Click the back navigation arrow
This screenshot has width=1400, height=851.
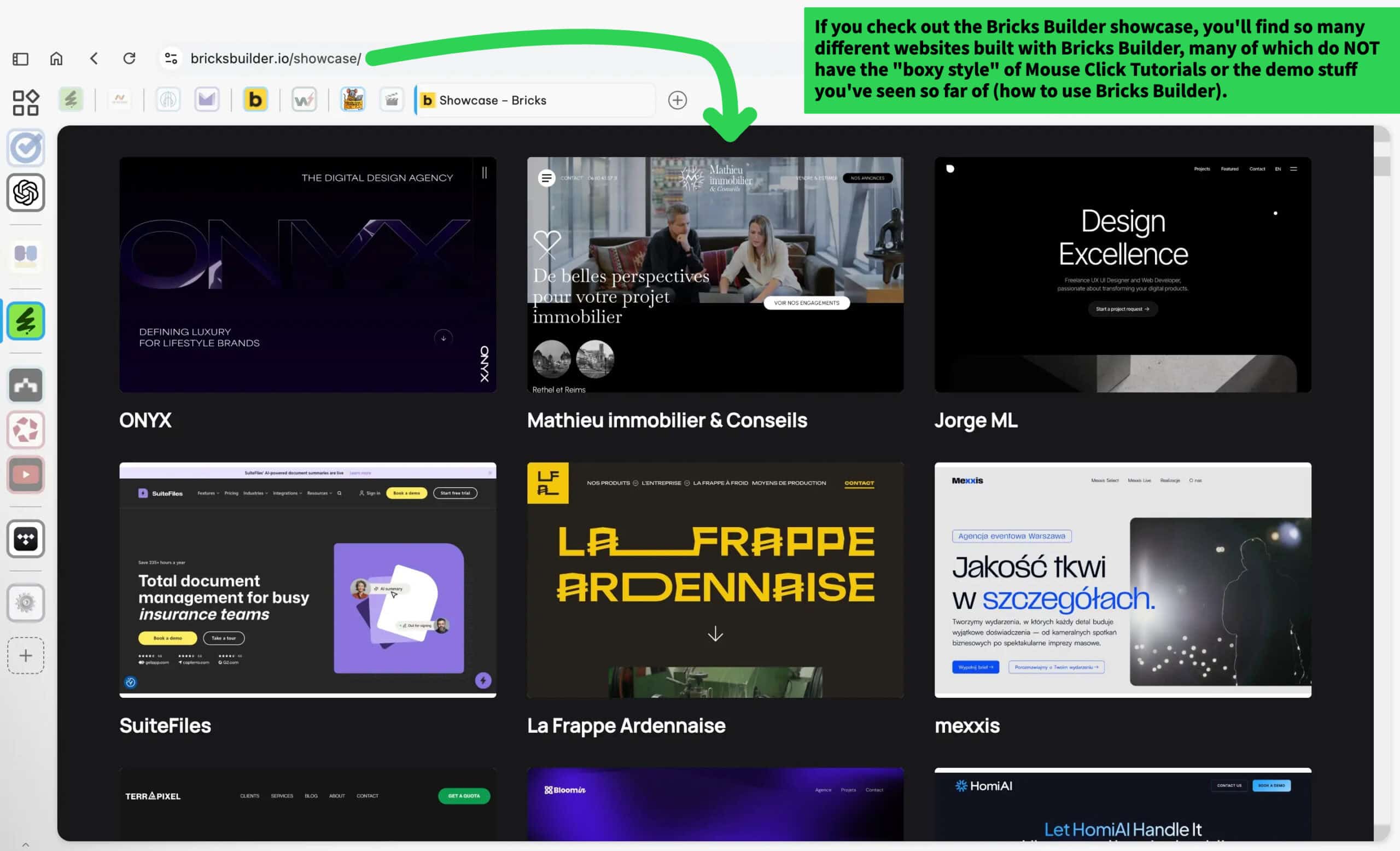(x=94, y=59)
